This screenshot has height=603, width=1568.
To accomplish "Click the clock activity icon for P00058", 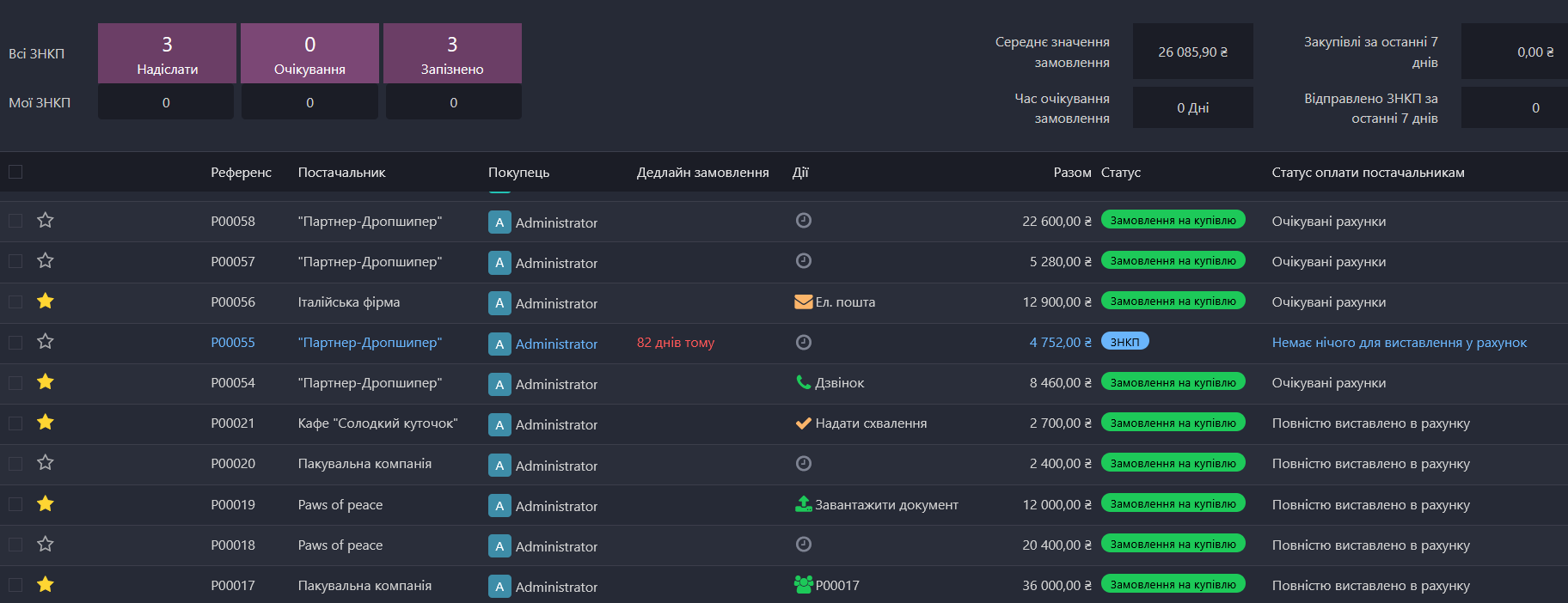I will click(803, 221).
